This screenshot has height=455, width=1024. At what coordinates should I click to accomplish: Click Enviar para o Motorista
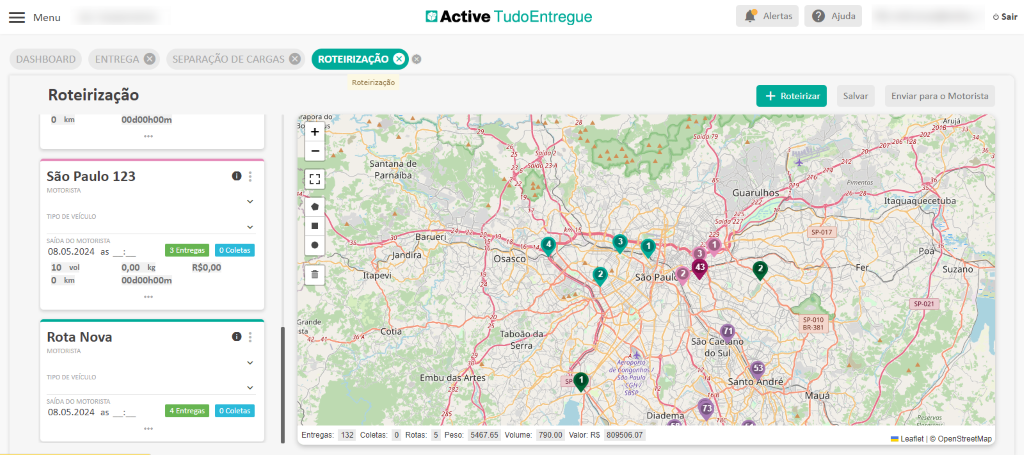(x=940, y=96)
